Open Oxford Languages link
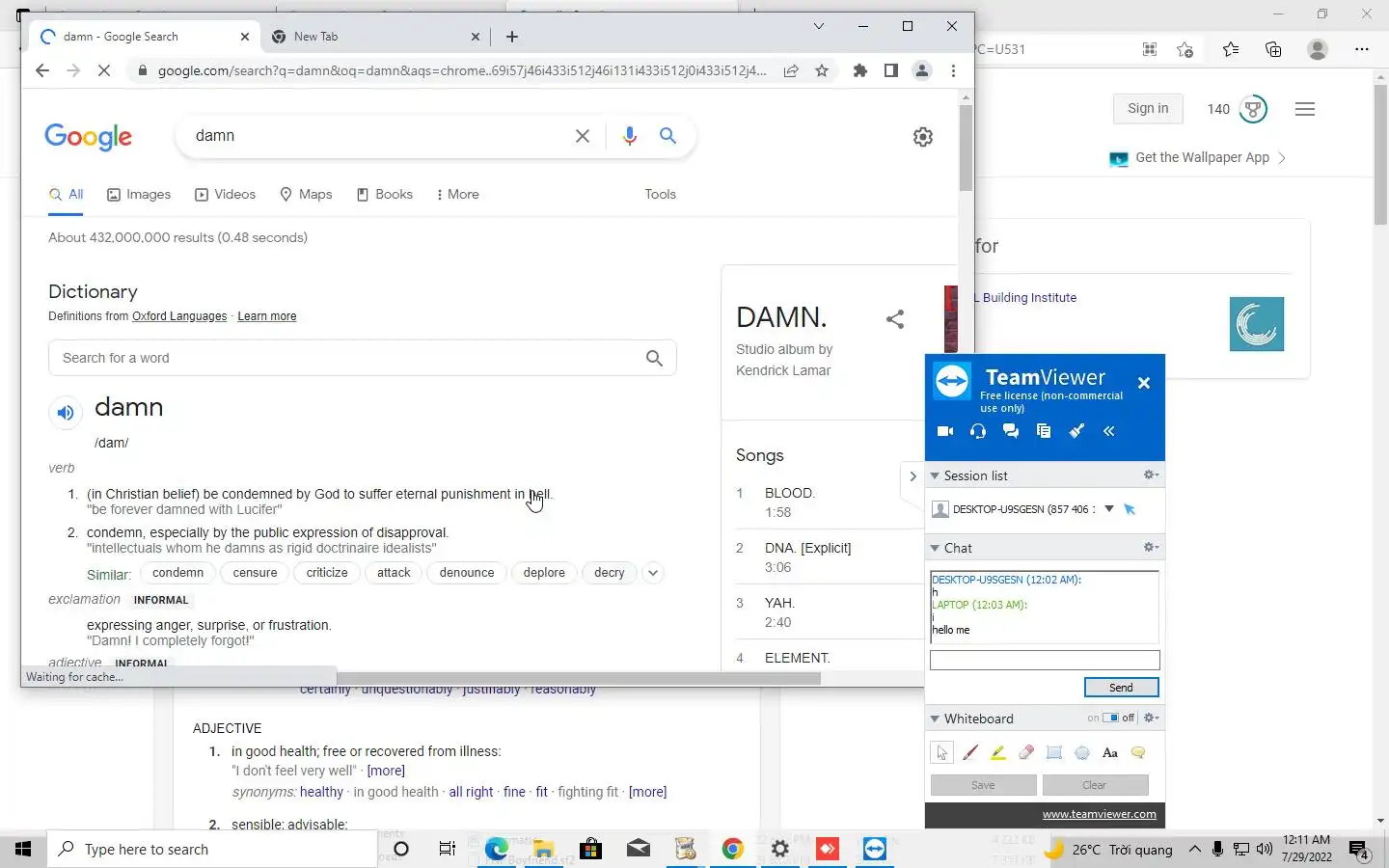Viewport: 1389px width, 868px height. click(179, 316)
